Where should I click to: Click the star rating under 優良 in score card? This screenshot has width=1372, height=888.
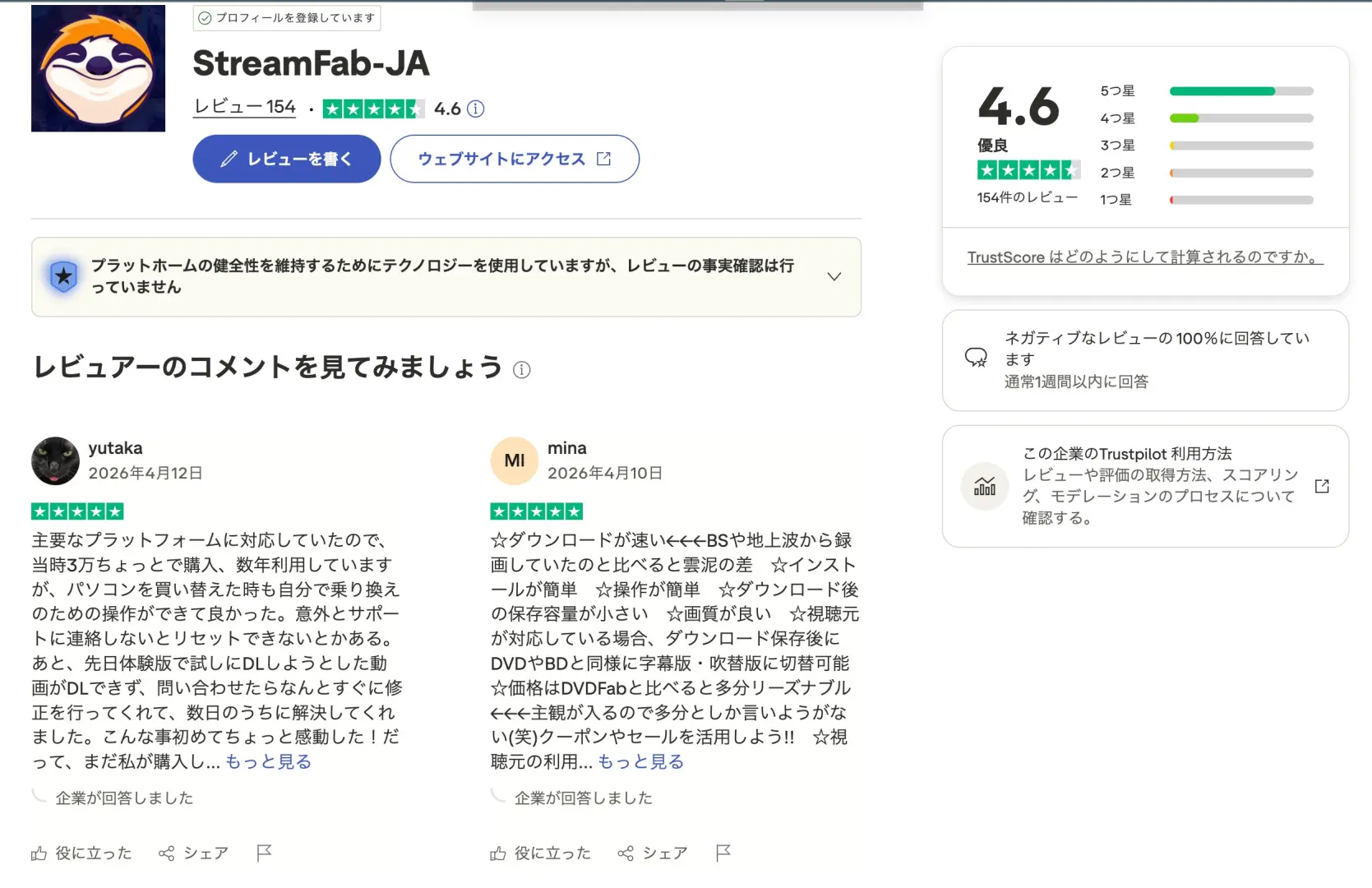click(x=1028, y=170)
